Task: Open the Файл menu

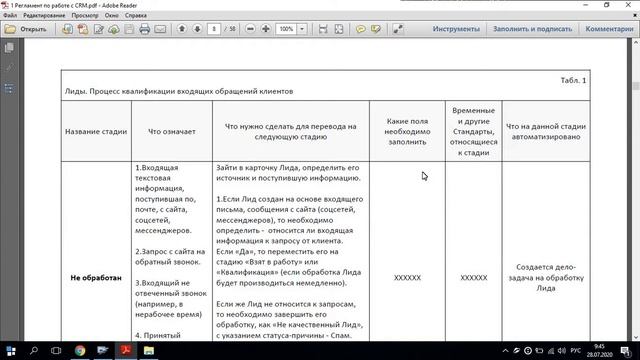Action: 10,16
